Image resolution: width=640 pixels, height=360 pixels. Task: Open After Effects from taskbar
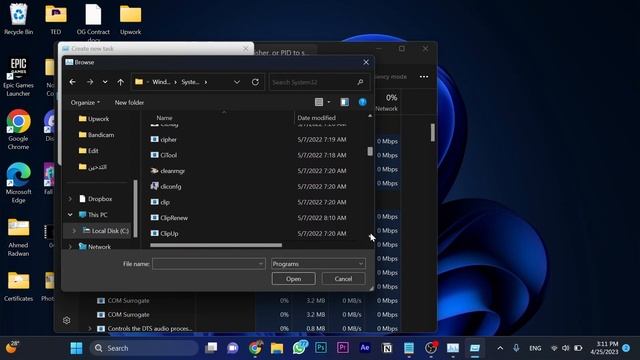tap(365, 348)
